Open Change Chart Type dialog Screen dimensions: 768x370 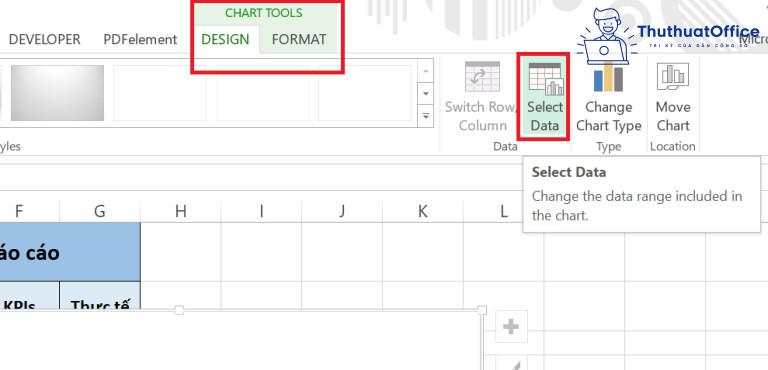[x=608, y=97]
